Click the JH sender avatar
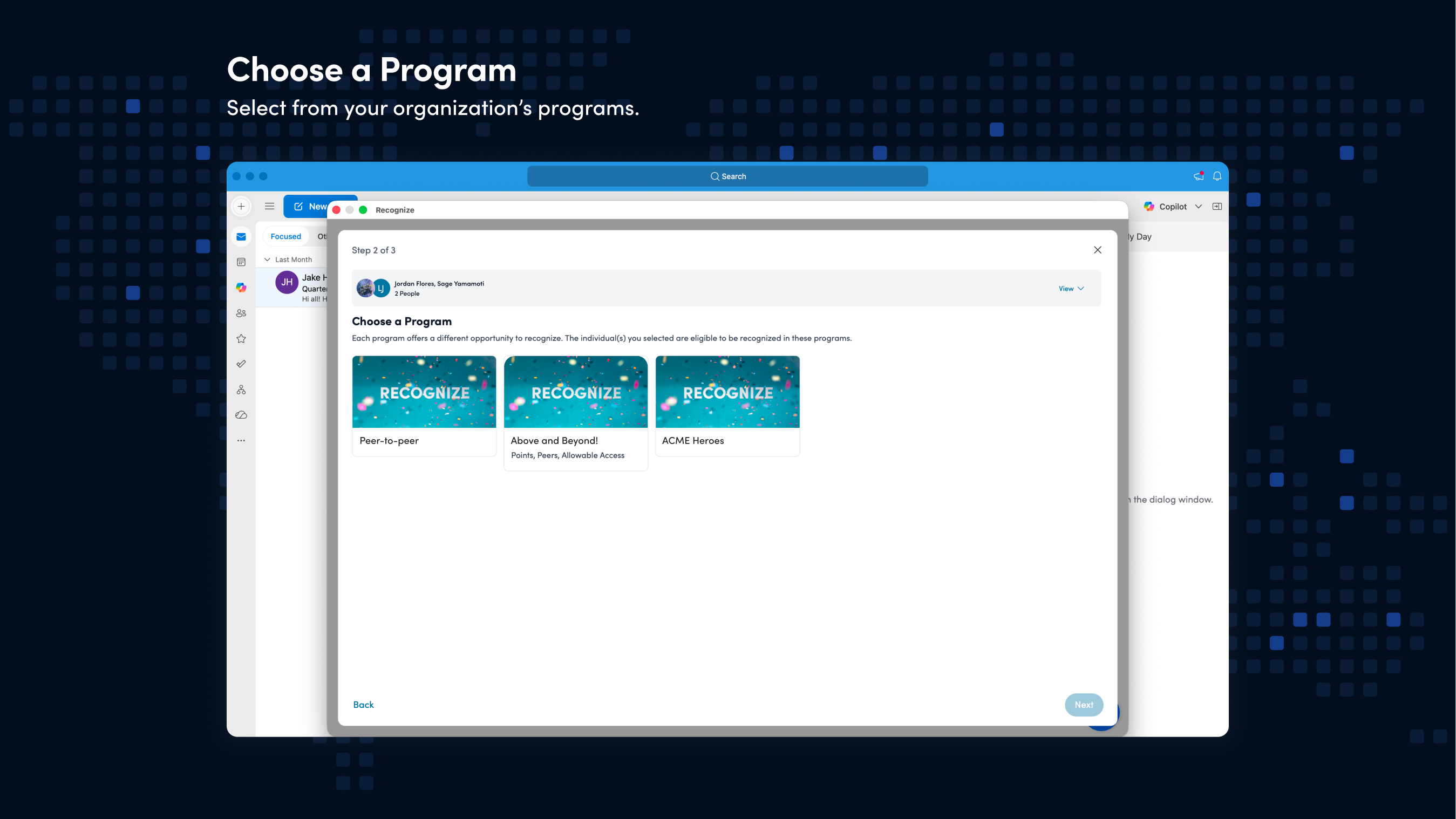Viewport: 1456px width, 819px height. [287, 282]
